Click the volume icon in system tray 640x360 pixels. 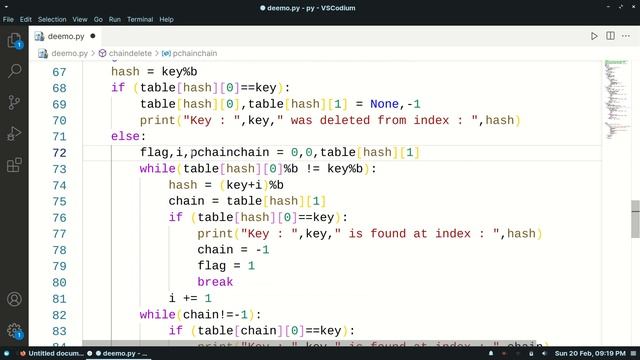click(544, 353)
